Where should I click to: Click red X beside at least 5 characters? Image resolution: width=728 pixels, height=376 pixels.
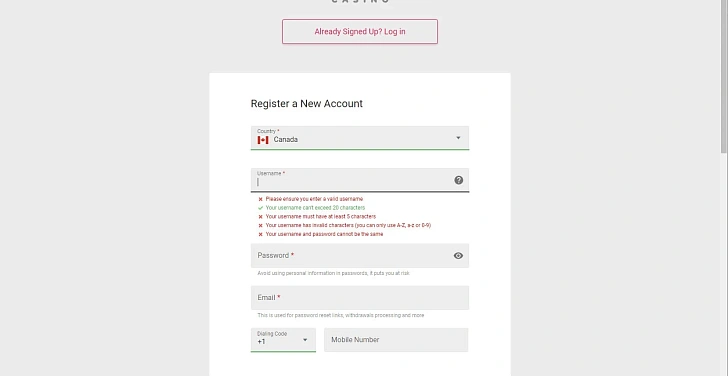tap(260, 217)
